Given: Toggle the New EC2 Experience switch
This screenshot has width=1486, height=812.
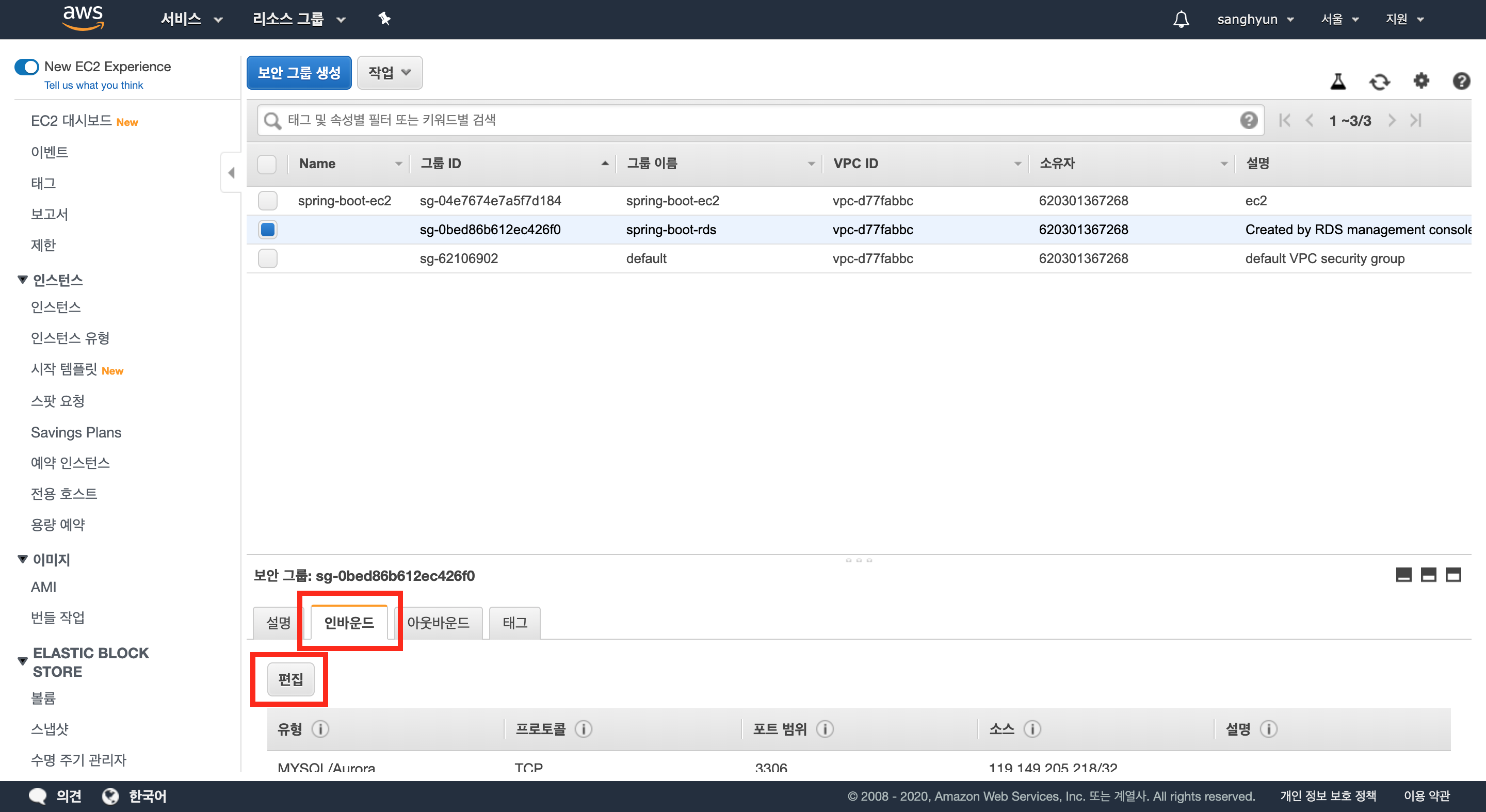Looking at the screenshot, I should (x=26, y=67).
